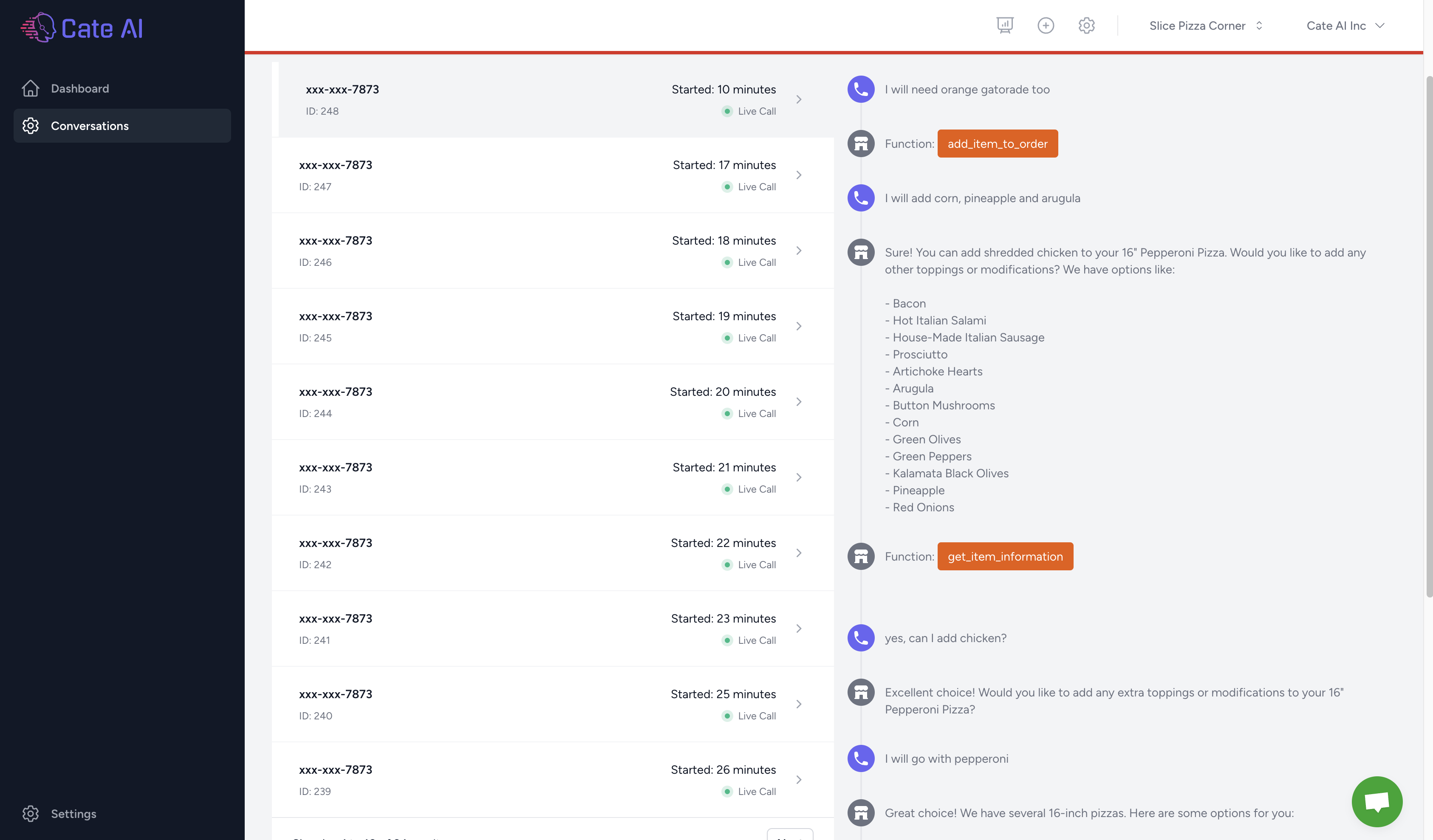Expand chevron for conversation started 18 minutes

[x=799, y=251]
